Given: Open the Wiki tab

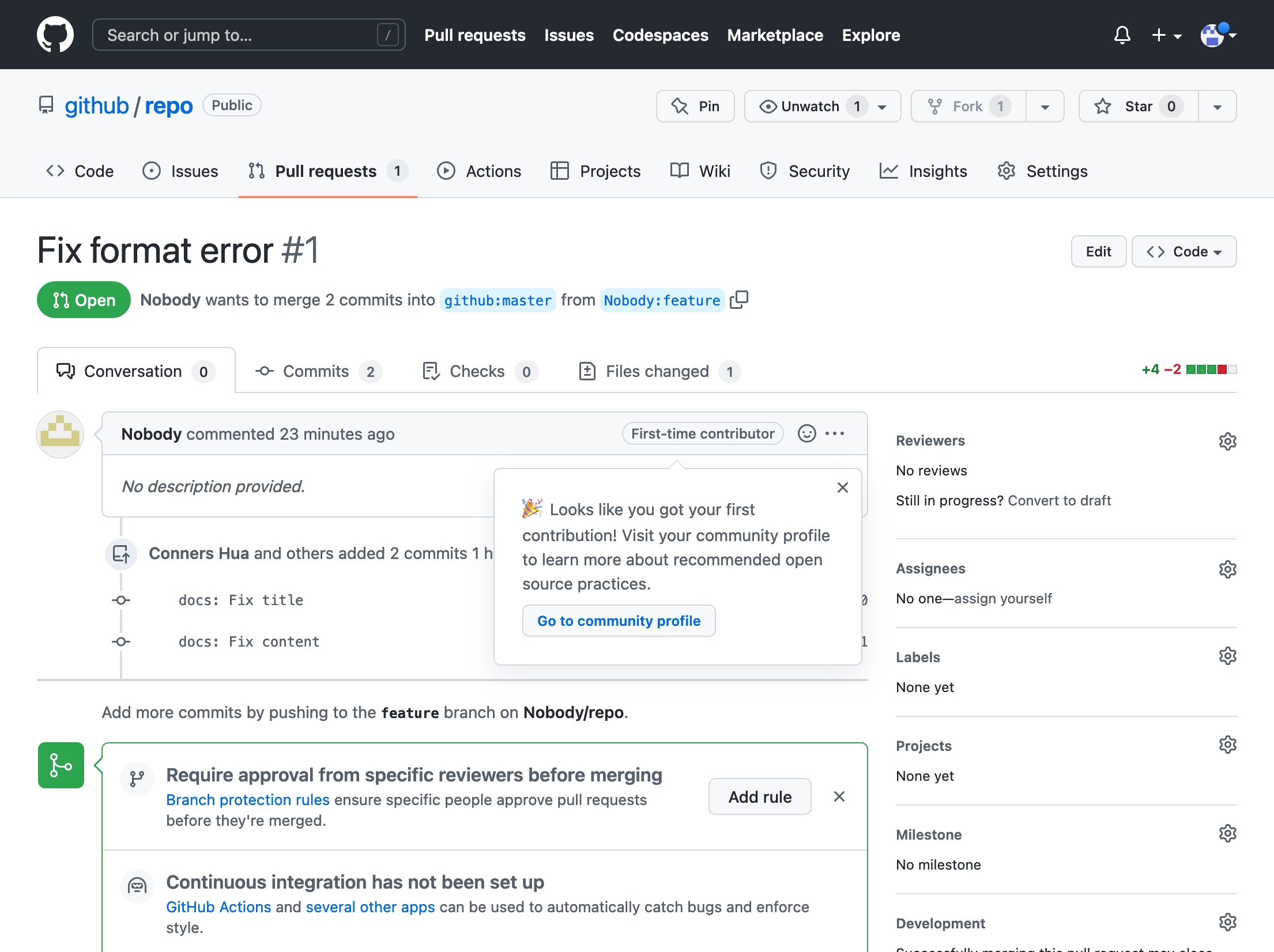Looking at the screenshot, I should tap(700, 171).
